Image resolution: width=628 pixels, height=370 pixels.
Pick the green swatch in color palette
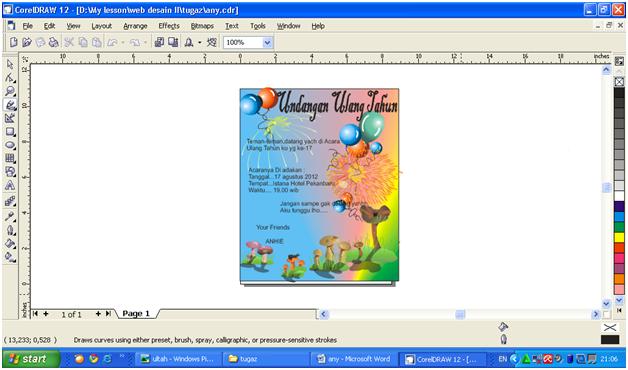click(x=619, y=227)
